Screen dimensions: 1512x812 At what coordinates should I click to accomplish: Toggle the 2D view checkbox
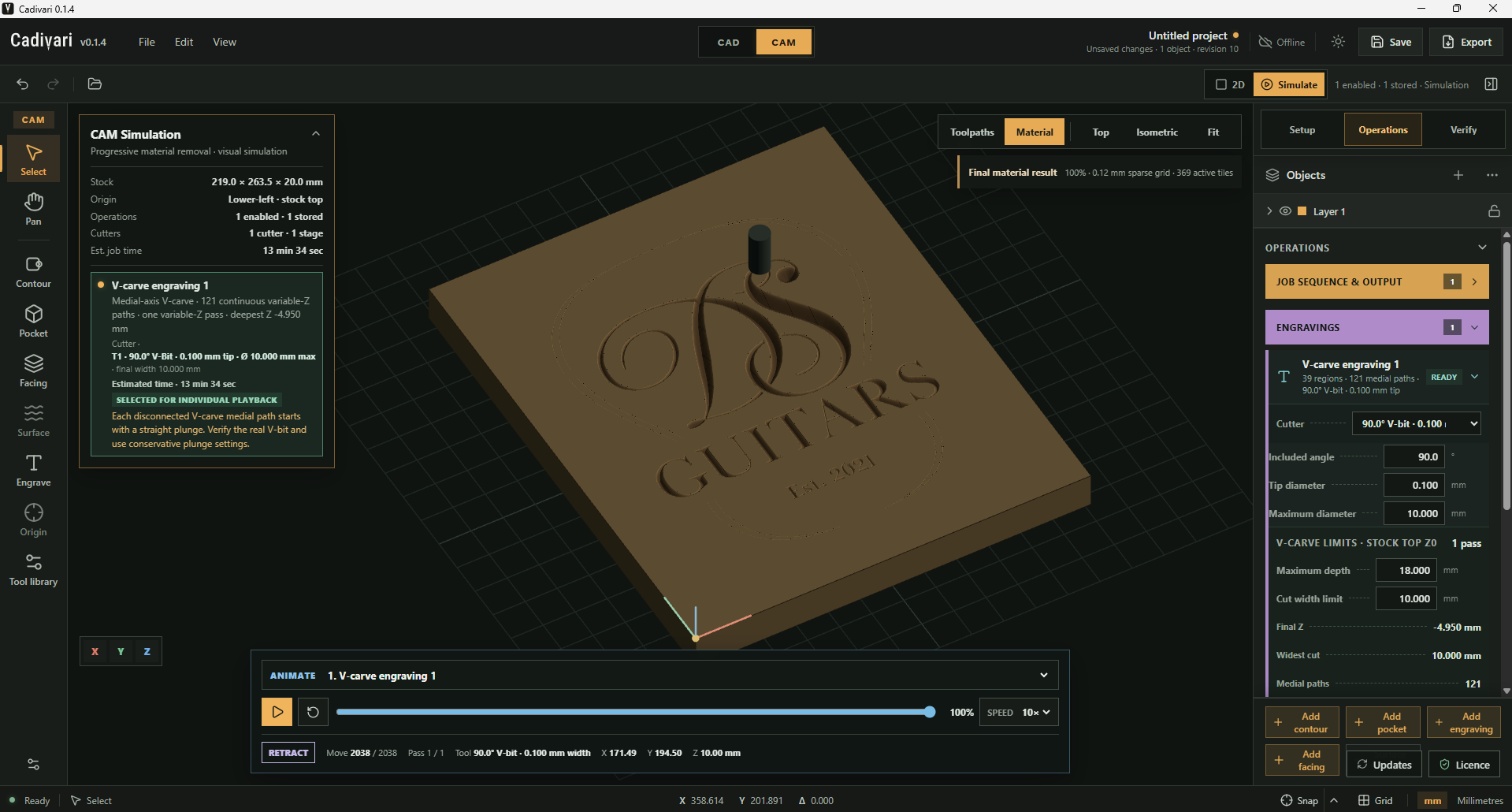point(1230,84)
